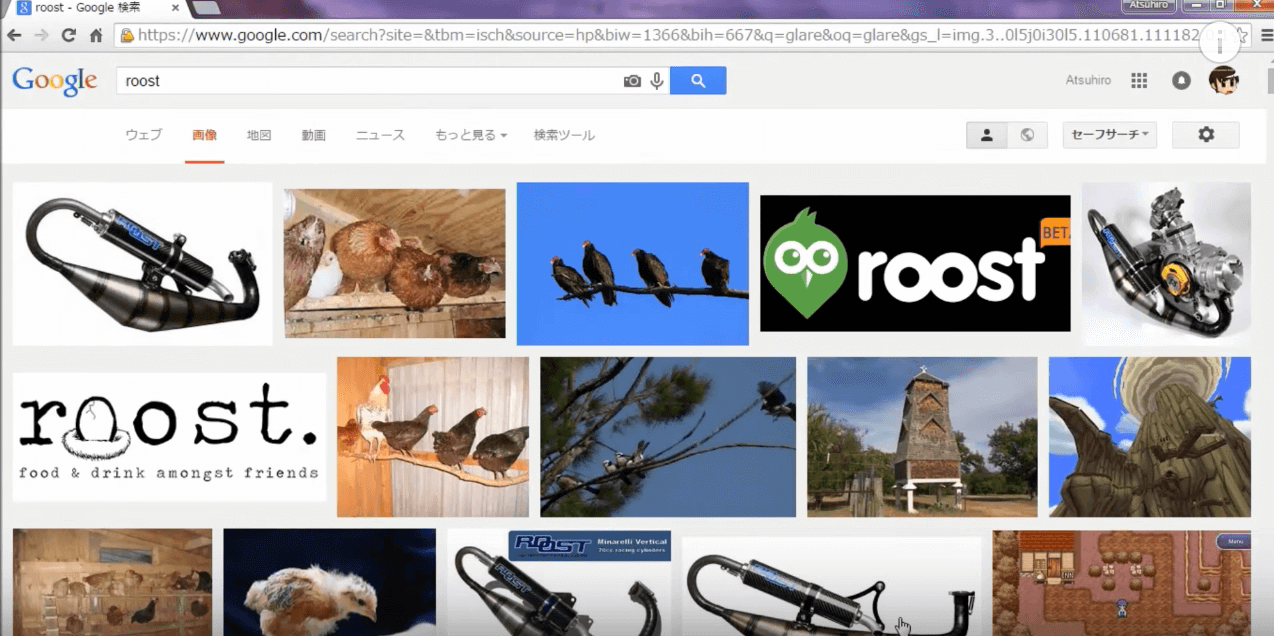Reload the page with the refresh icon

click(68, 35)
